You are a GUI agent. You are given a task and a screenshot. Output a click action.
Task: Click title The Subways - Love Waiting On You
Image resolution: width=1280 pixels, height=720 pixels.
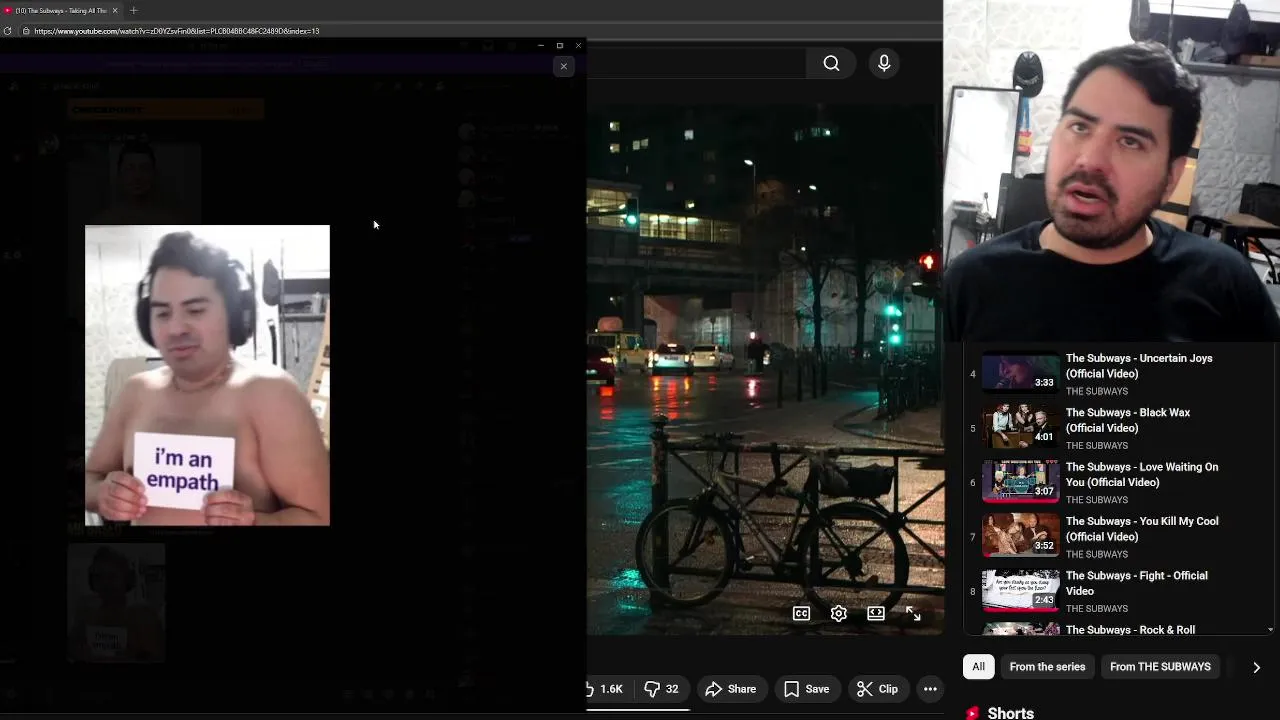[x=1142, y=475]
